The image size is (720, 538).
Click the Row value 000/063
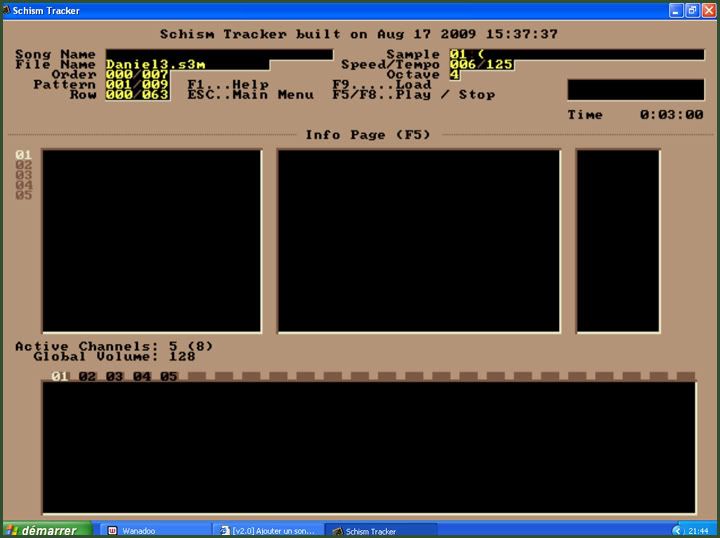[x=137, y=95]
